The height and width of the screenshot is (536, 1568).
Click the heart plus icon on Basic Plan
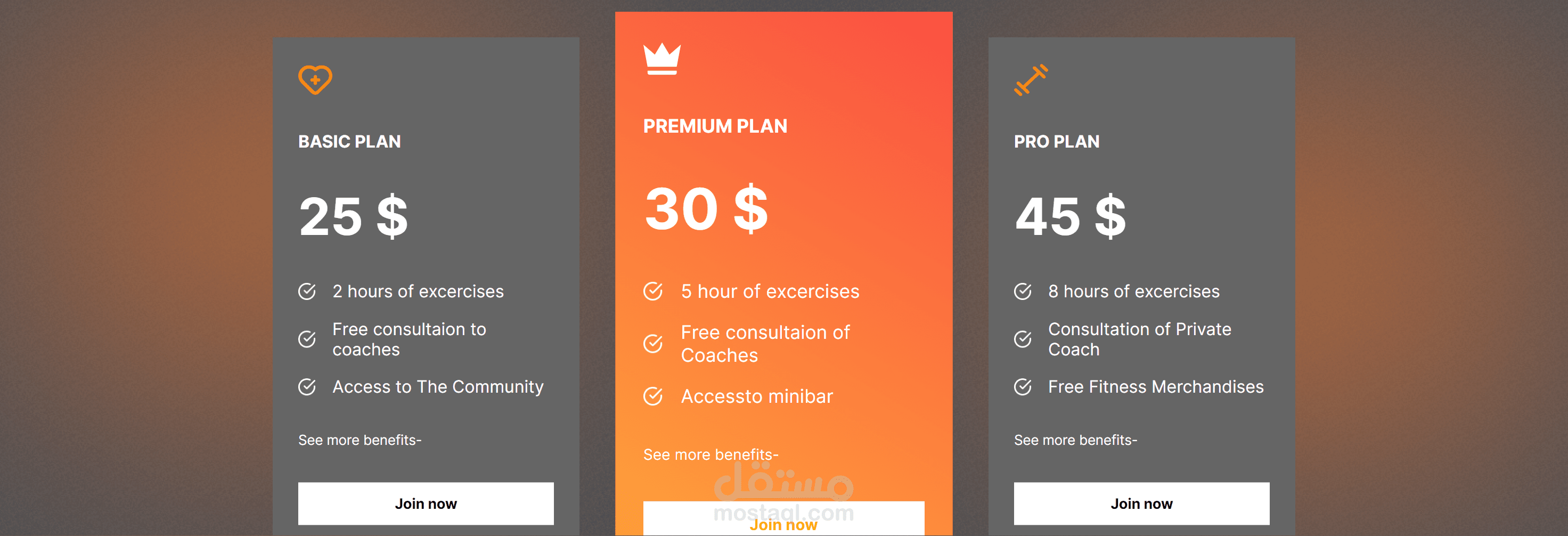[x=315, y=80]
